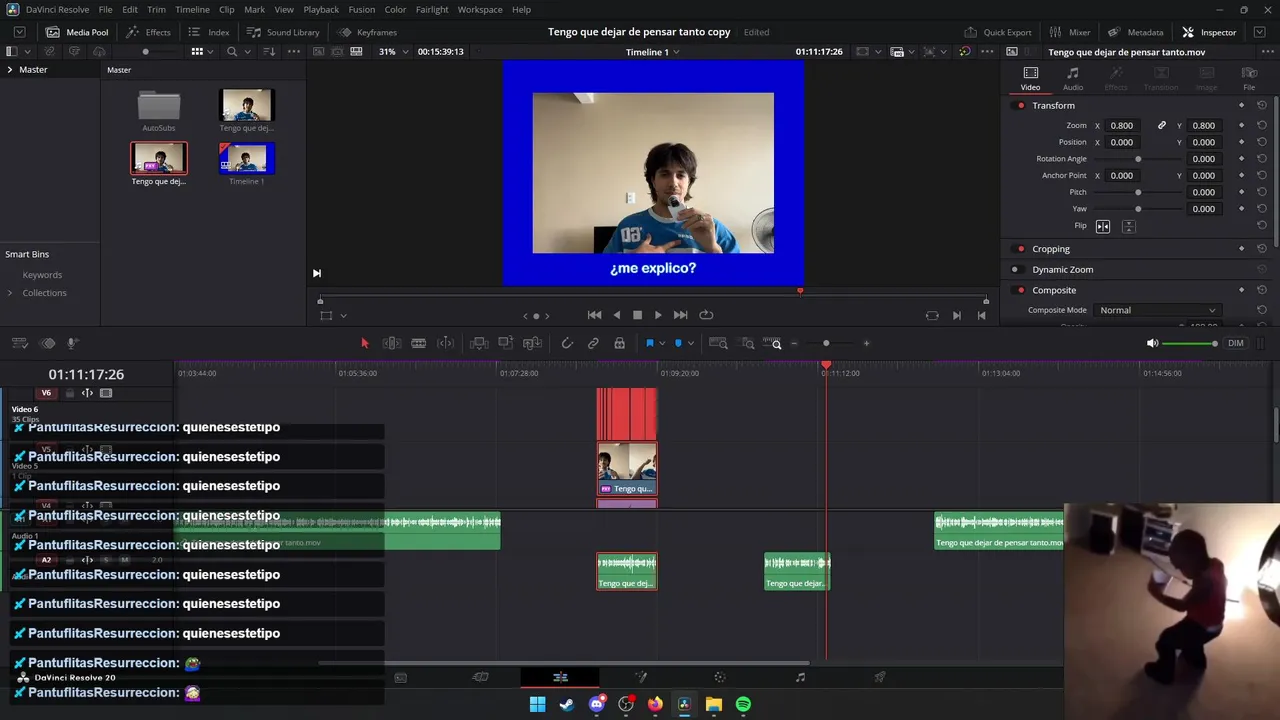This screenshot has width=1280, height=720.
Task: Open the Sound Library panel
Action: [x=283, y=32]
